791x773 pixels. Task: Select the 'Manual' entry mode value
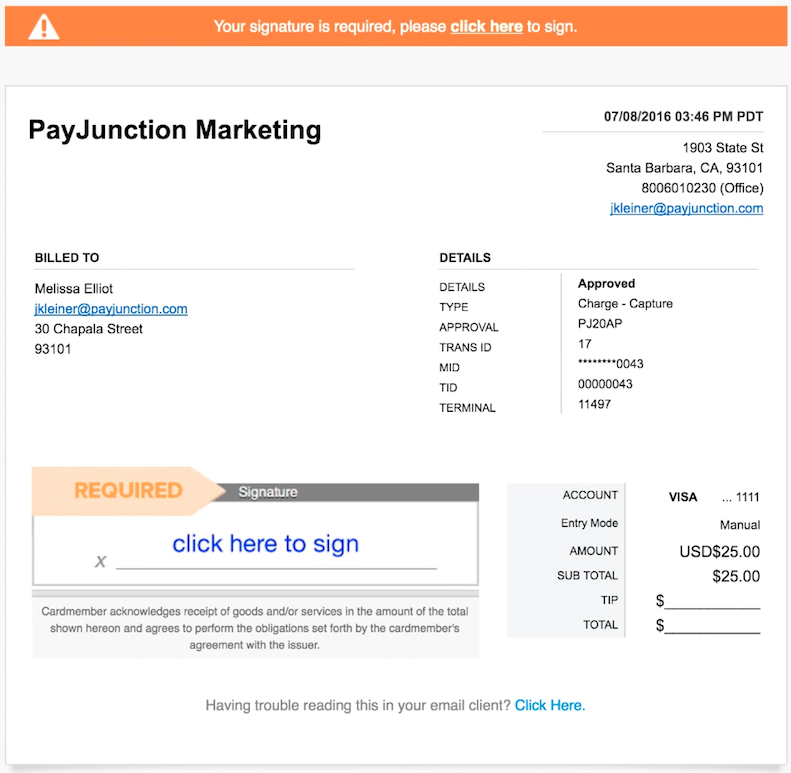point(740,525)
